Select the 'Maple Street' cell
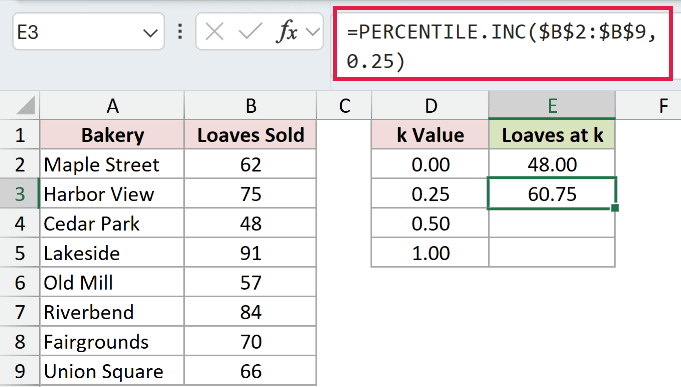 tap(112, 165)
